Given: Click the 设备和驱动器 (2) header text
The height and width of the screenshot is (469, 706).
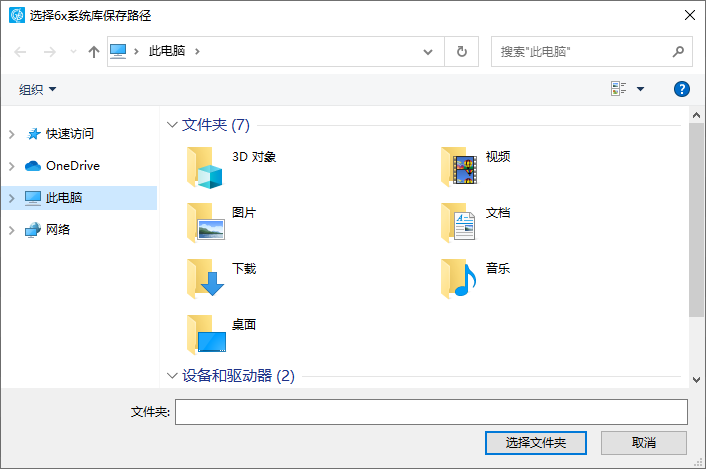Looking at the screenshot, I should 238,375.
